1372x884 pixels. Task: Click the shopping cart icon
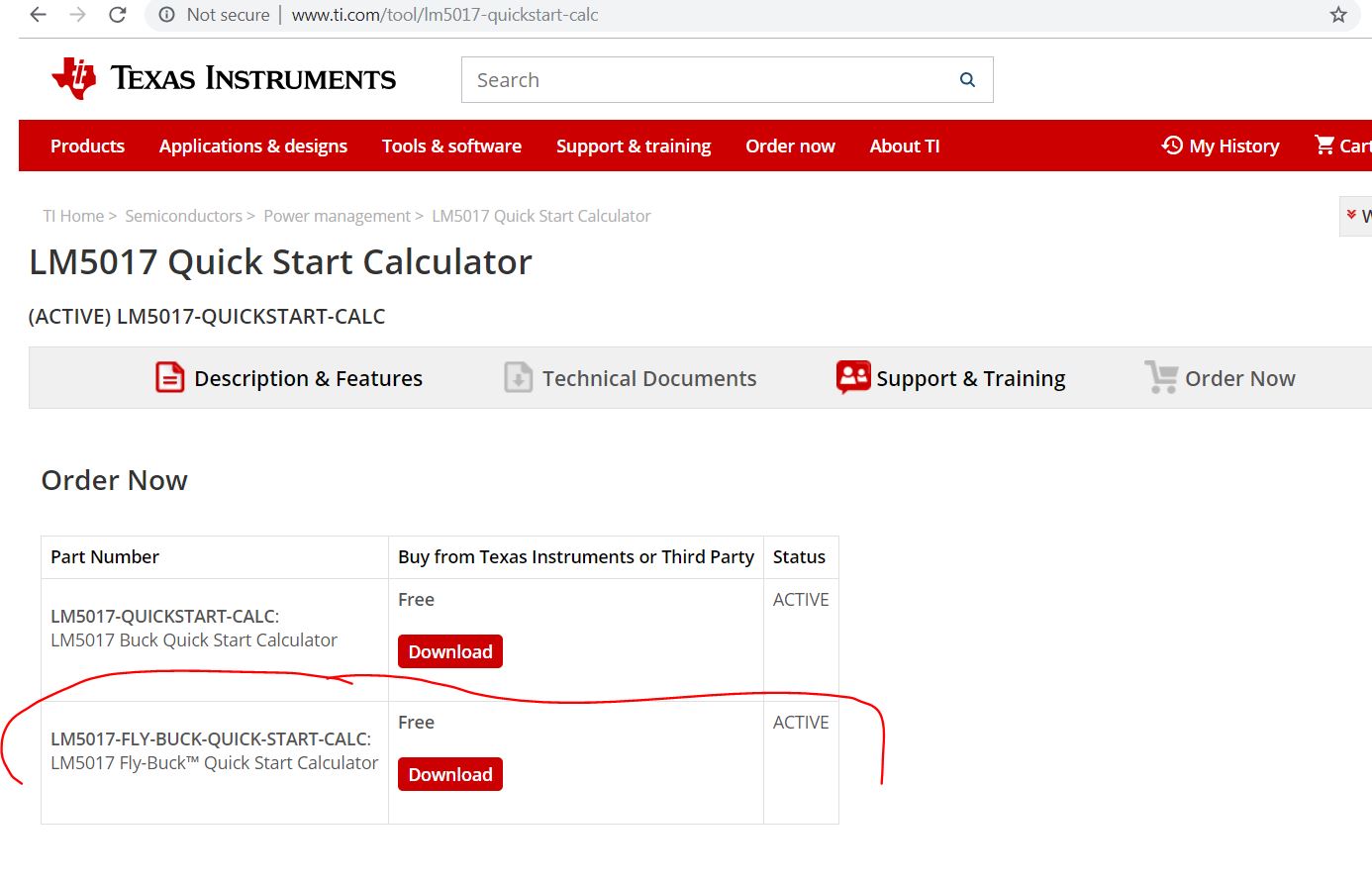pos(1324,145)
